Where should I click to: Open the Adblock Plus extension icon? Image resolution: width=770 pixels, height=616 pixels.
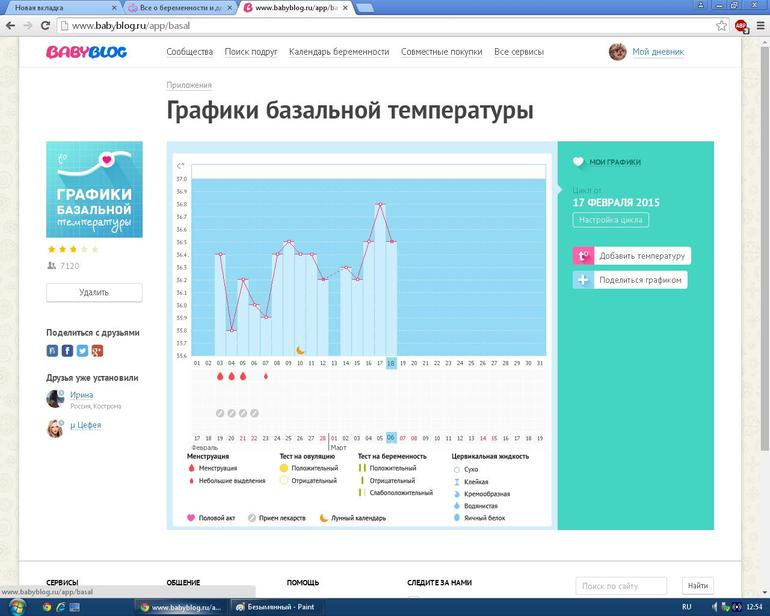(741, 25)
